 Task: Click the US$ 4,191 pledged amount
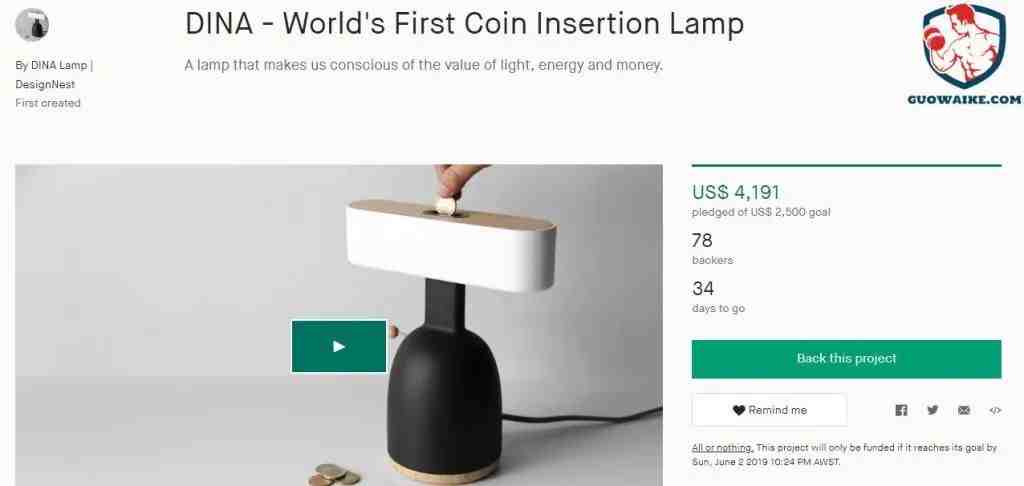(736, 192)
